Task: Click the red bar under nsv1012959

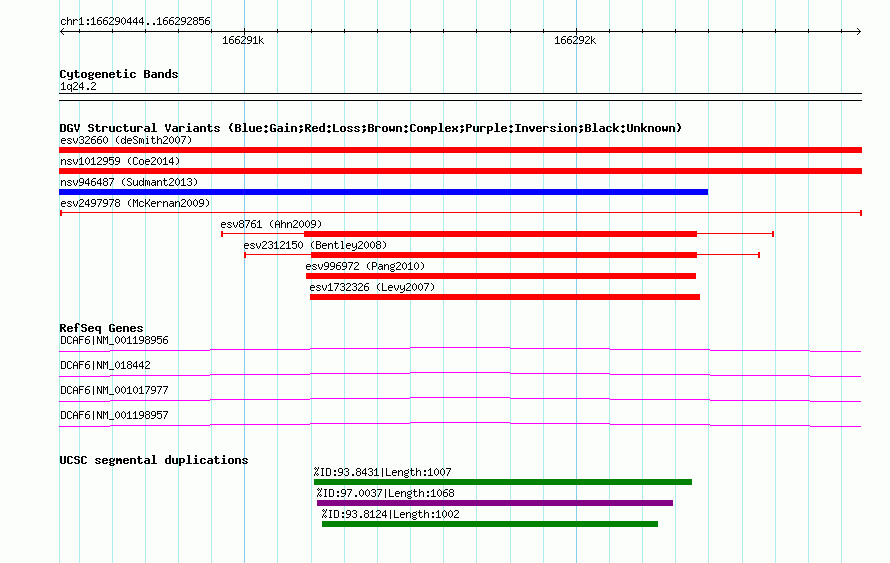Action: tap(460, 171)
